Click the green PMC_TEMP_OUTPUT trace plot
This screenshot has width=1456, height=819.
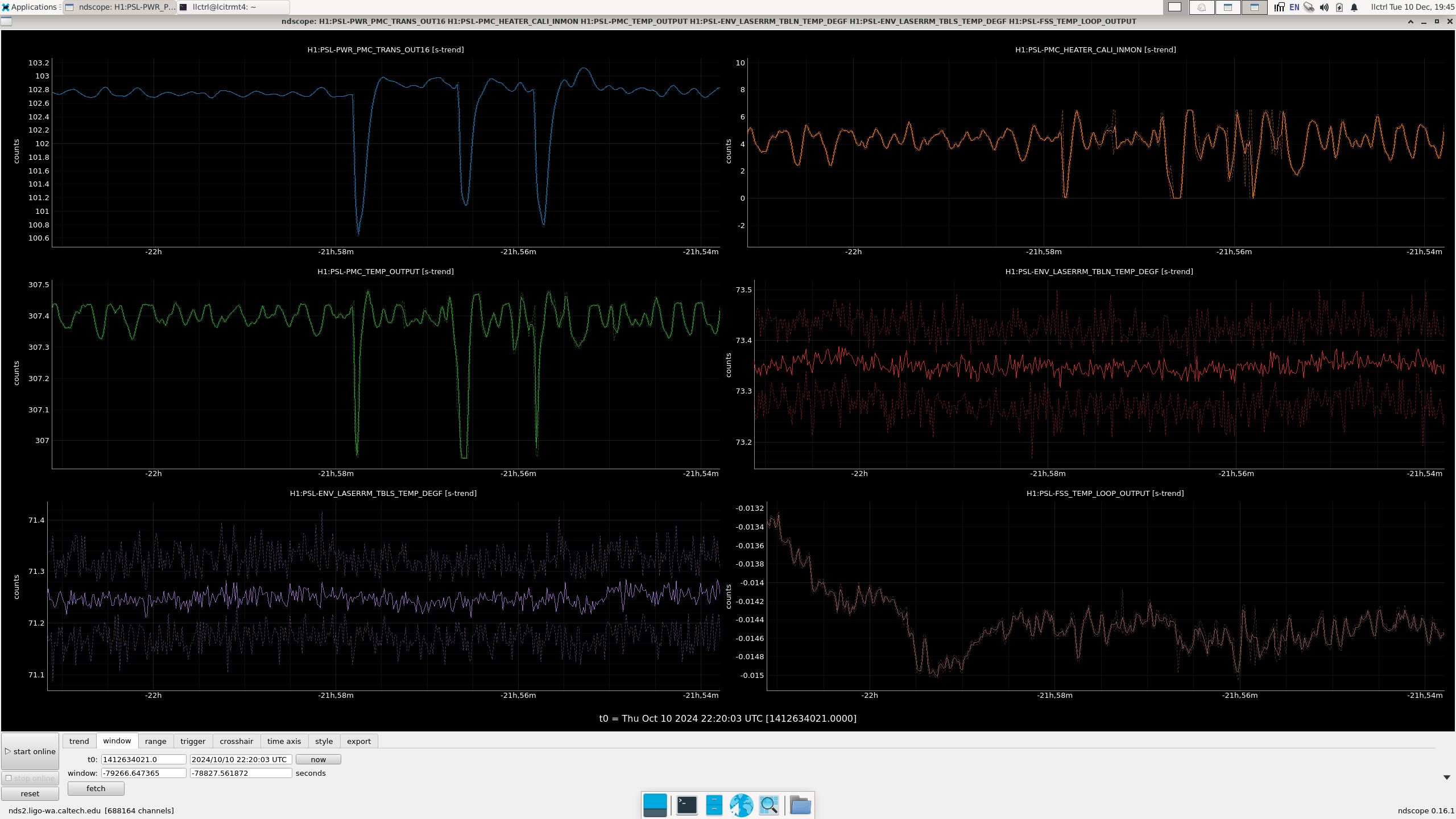click(386, 374)
